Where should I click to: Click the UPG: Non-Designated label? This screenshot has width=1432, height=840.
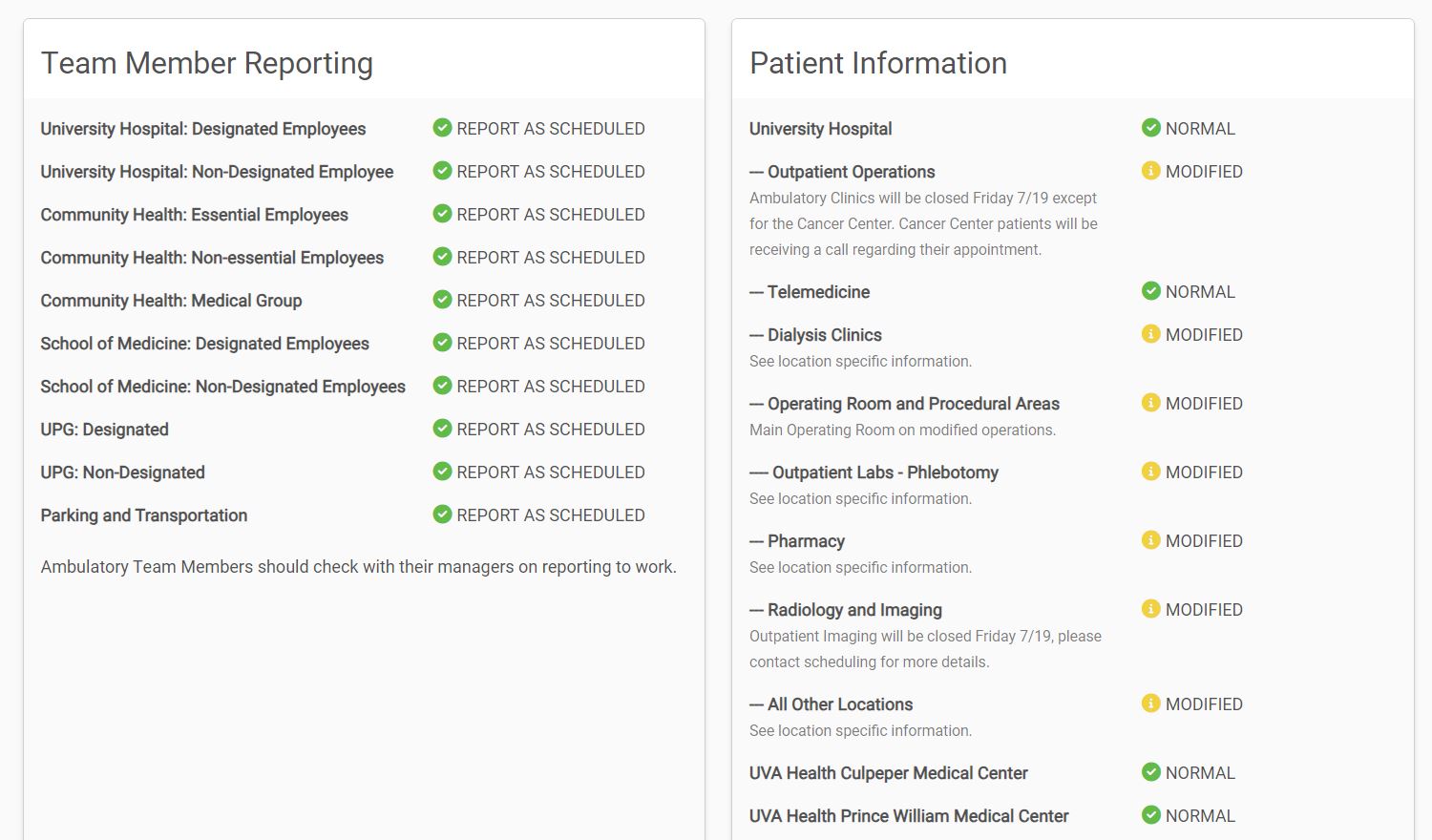(122, 472)
